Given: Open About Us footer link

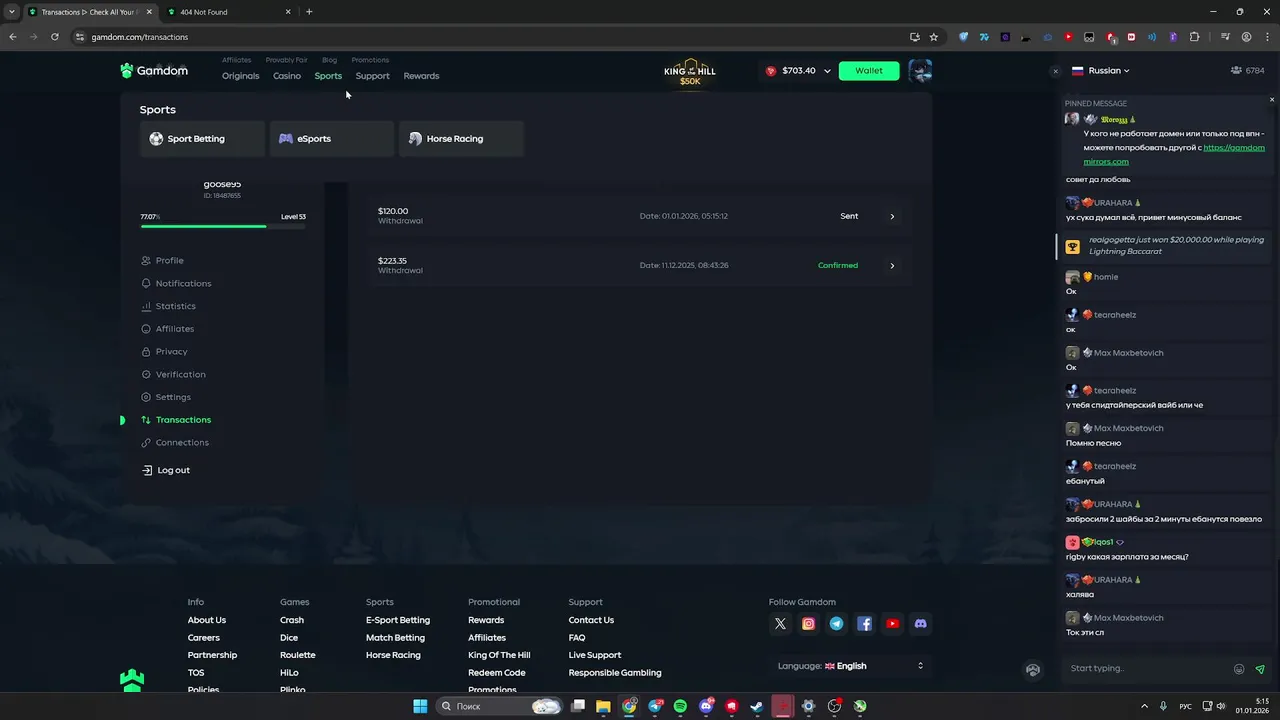Looking at the screenshot, I should [207, 620].
